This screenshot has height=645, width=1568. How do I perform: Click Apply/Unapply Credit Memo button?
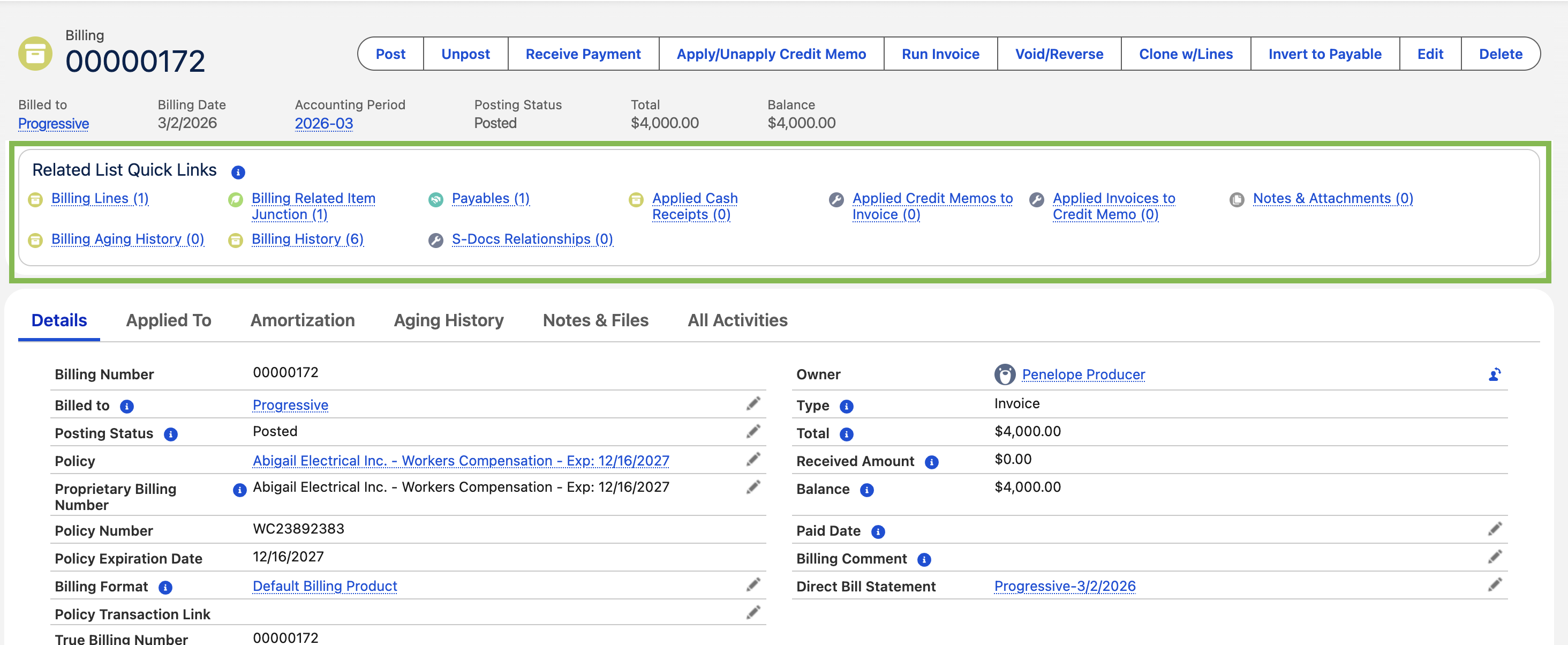pyautogui.click(x=771, y=54)
